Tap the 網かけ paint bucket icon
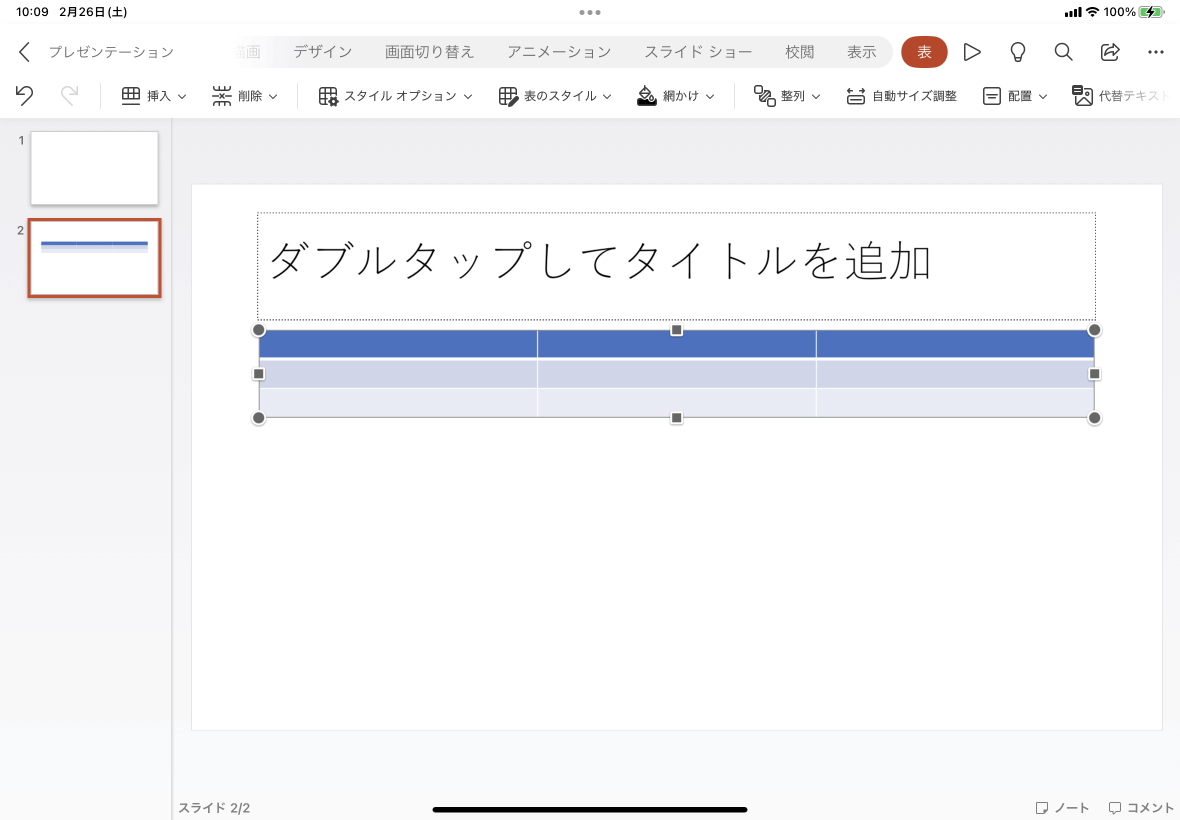 point(646,96)
